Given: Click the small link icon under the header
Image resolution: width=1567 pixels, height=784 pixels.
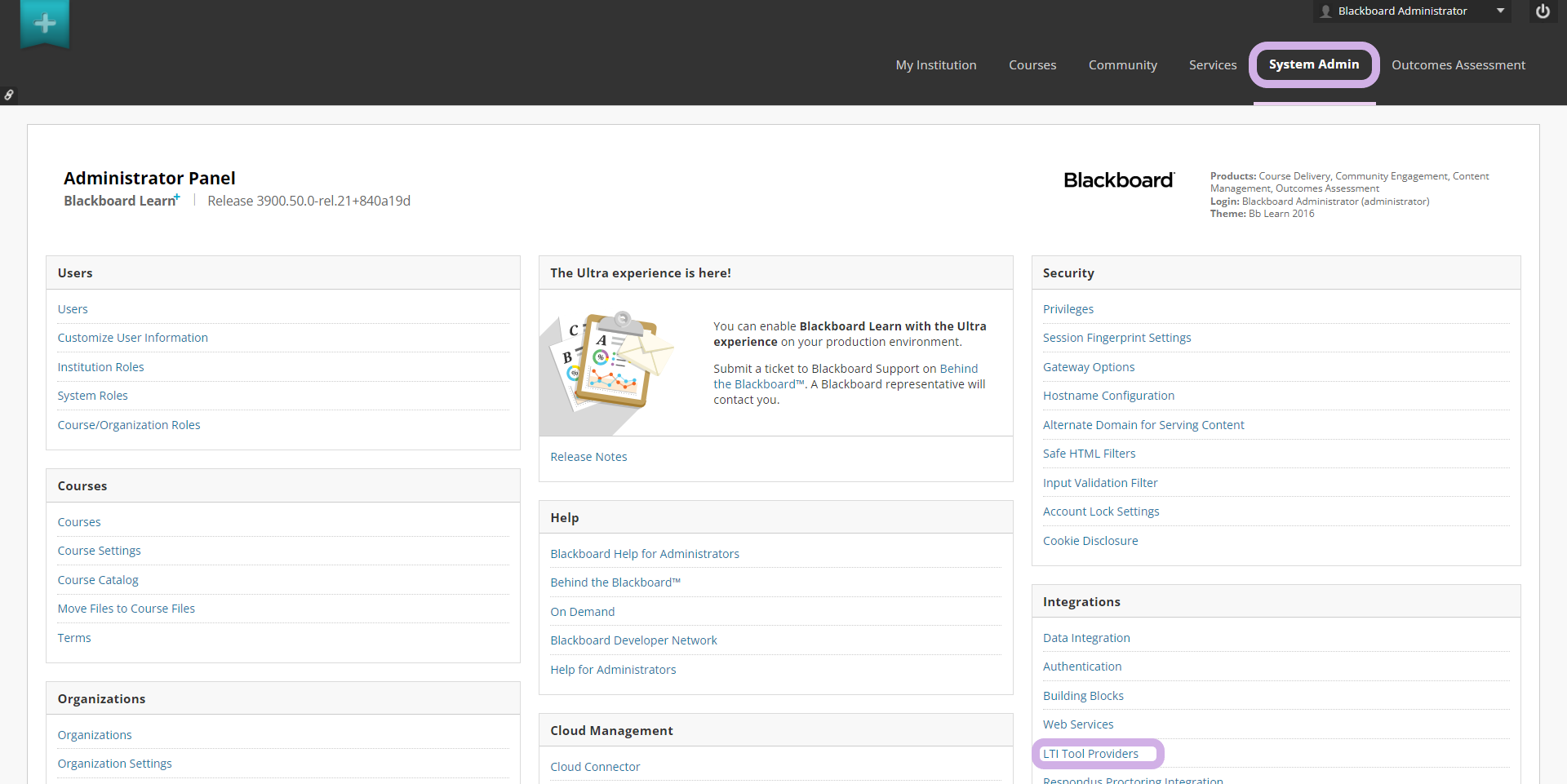Looking at the screenshot, I should point(9,95).
